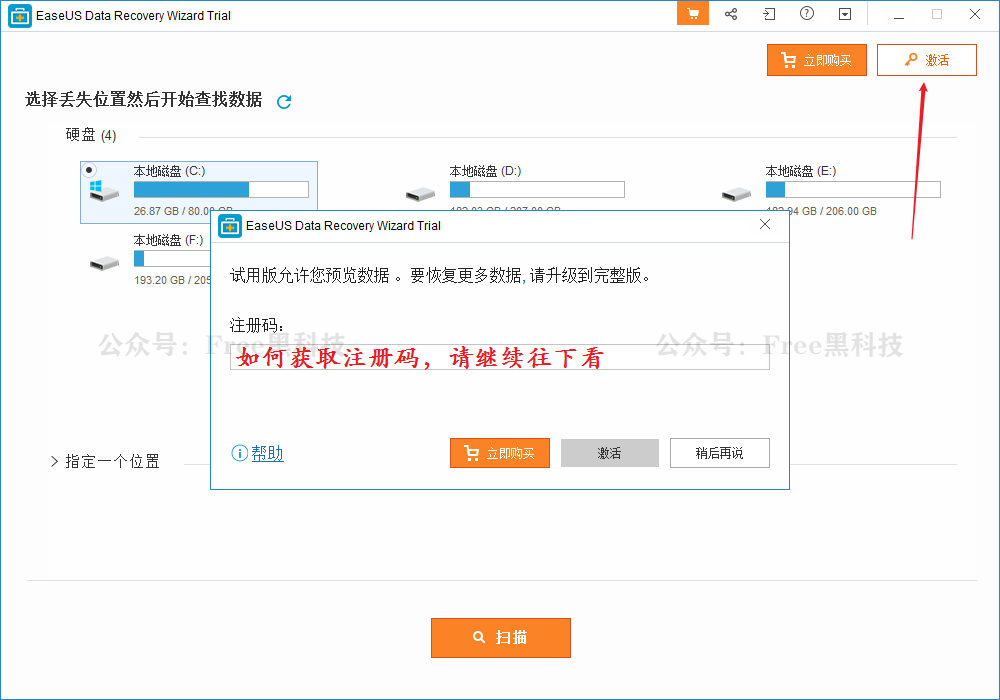The width and height of the screenshot is (1000, 700).
Task: Click the EaseUS logo in the dialog title
Action: (230, 226)
